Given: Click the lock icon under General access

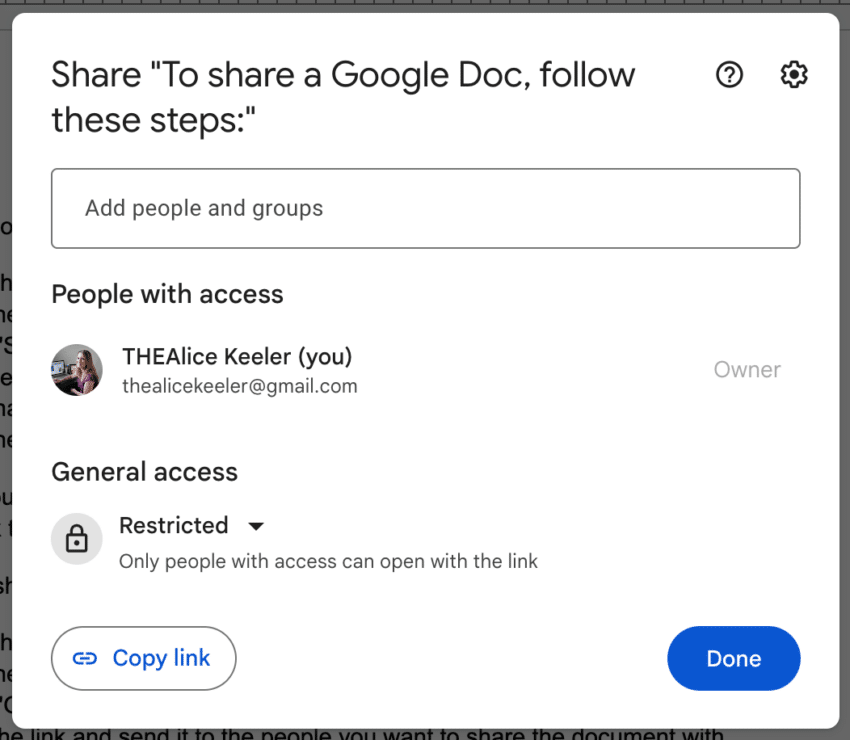Looking at the screenshot, I should click(76, 539).
